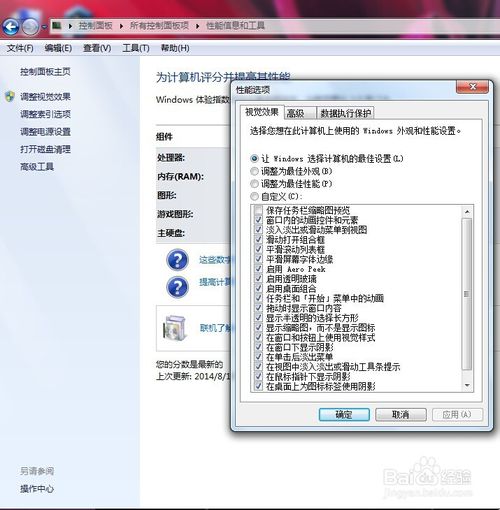Select 自定义 radio button
The width and height of the screenshot is (500, 510).
[x=254, y=196]
